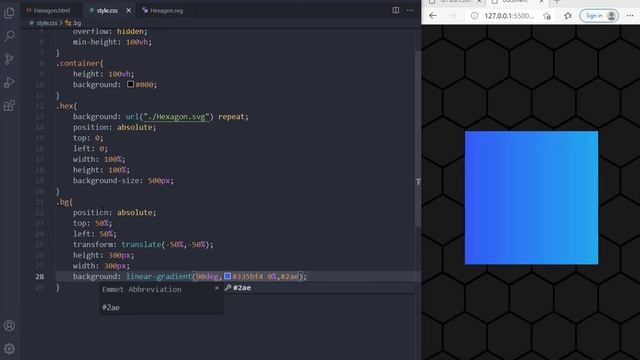The height and width of the screenshot is (360, 640).
Task: Click the translate(-50%,-50%) value
Action: pos(167,244)
